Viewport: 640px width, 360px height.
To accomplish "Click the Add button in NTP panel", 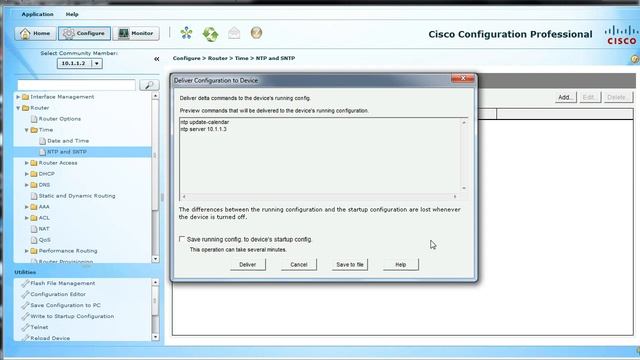I will point(566,97).
